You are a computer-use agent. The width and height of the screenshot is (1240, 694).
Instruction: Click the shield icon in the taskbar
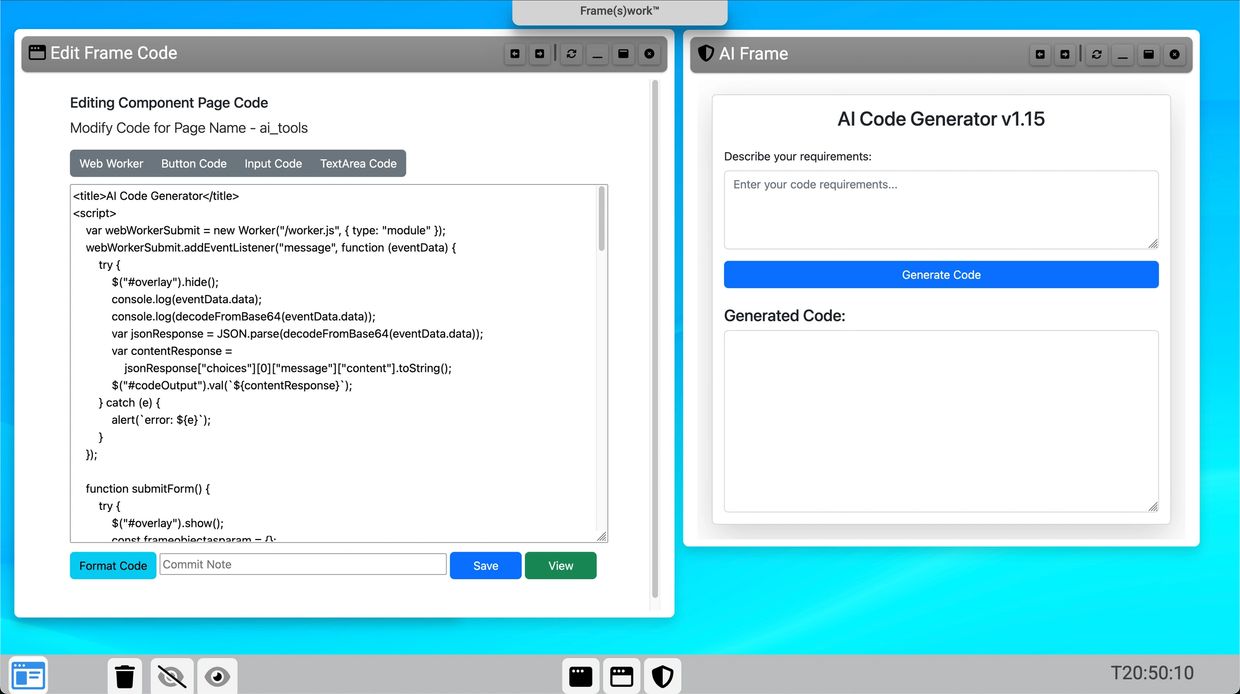click(x=662, y=677)
